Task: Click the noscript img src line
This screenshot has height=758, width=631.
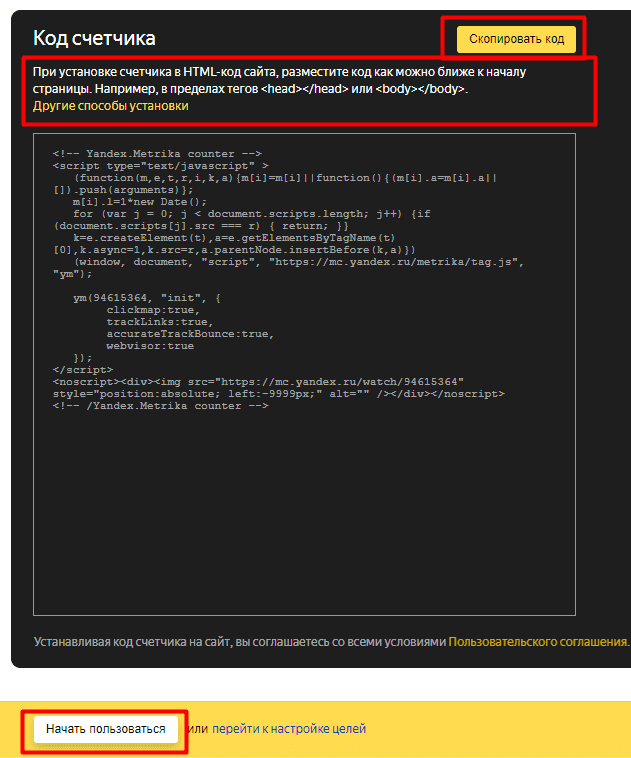Action: click(260, 382)
